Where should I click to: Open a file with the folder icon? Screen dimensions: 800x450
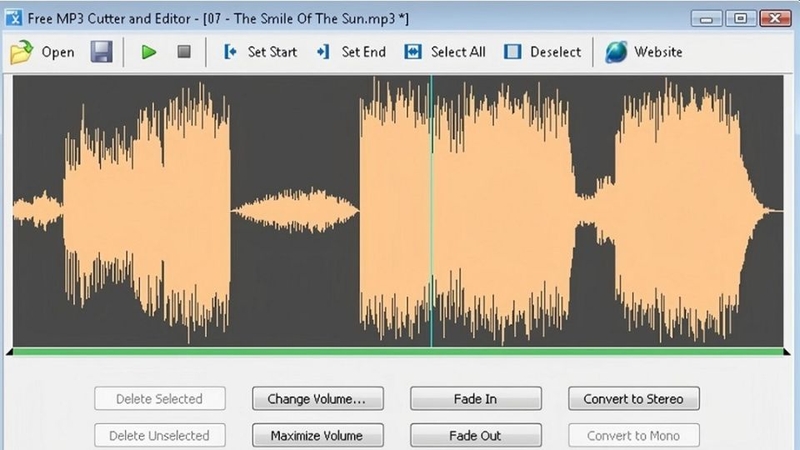21,52
